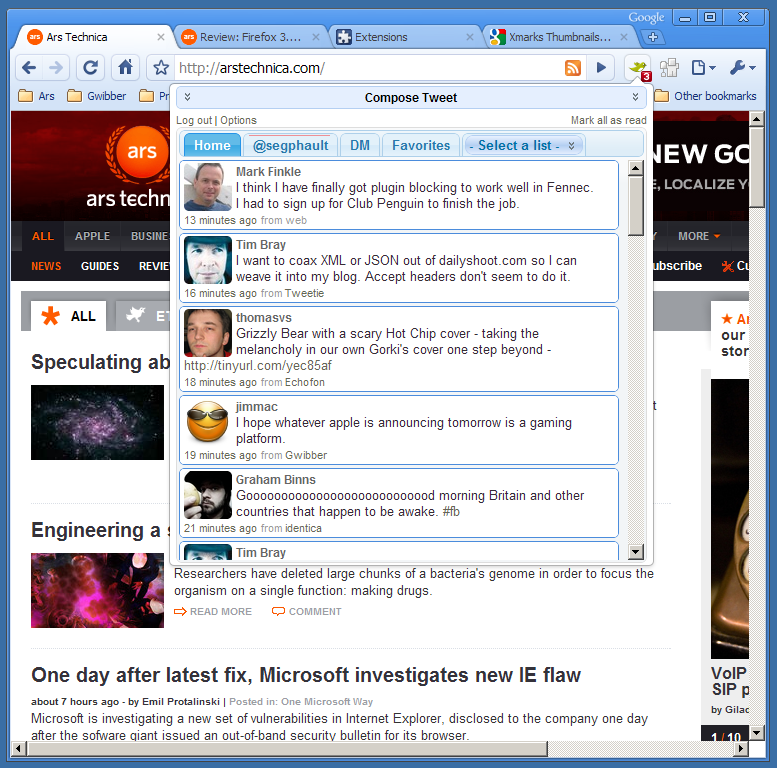Open the GUIDES subsection
This screenshot has width=777, height=768.
pos(100,266)
